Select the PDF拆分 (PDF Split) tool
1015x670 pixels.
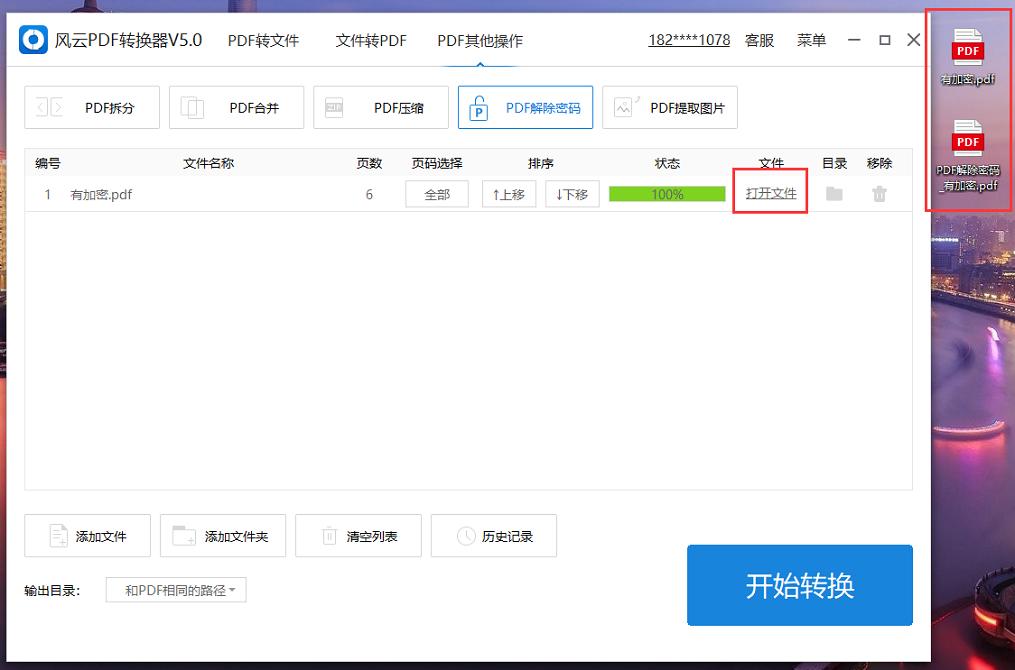pyautogui.click(x=91, y=107)
